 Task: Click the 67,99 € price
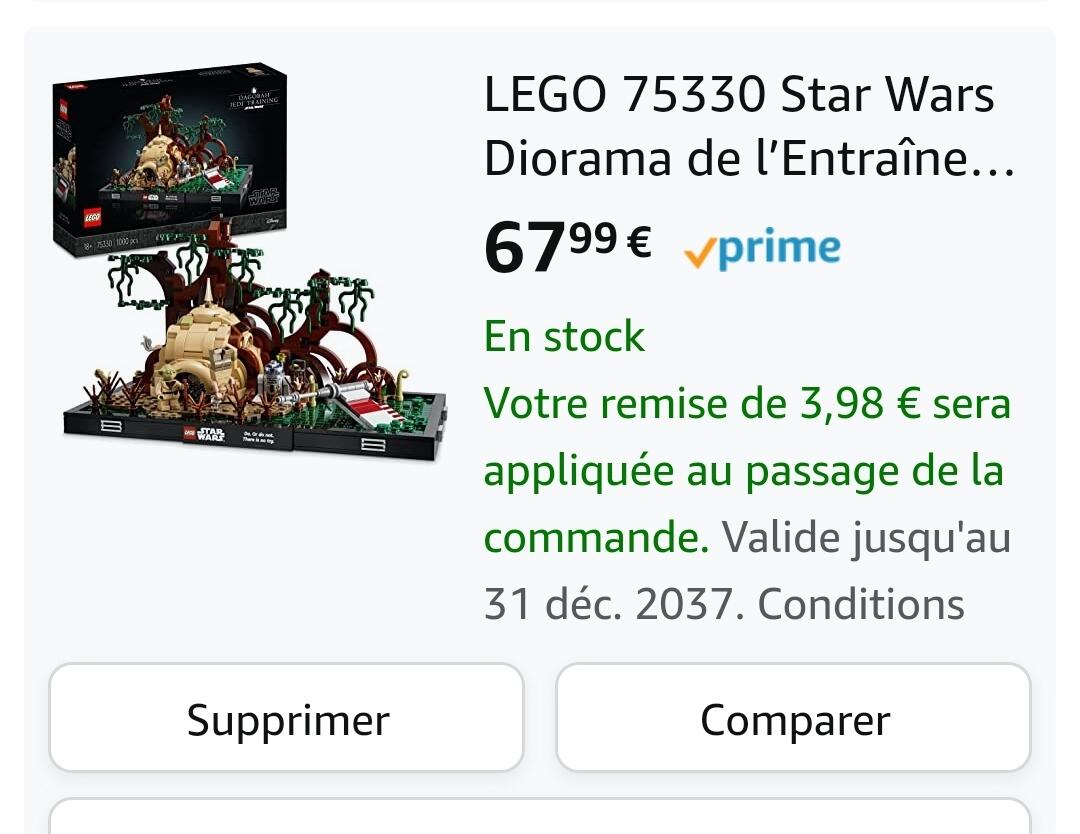568,246
